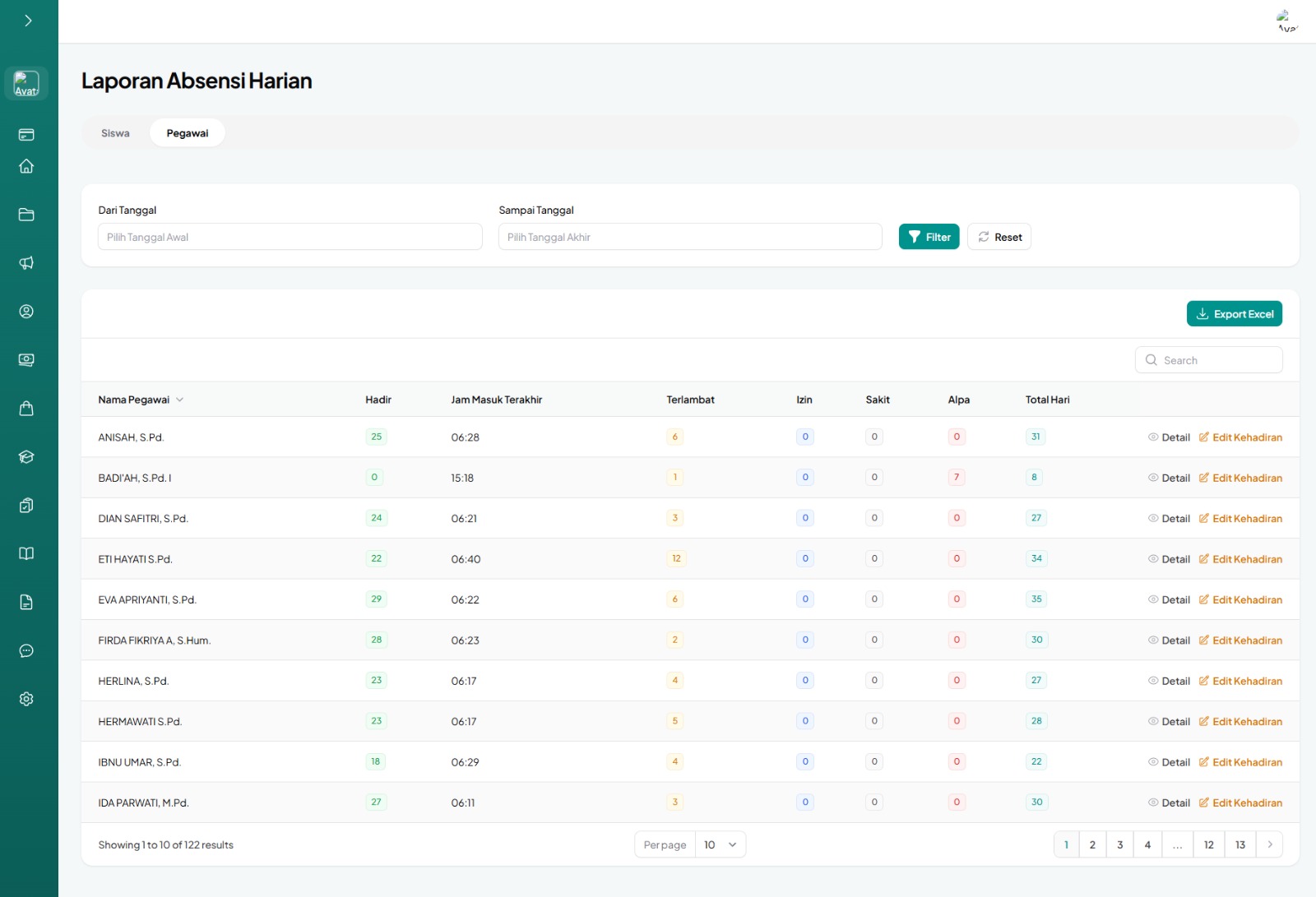The image size is (1316, 897).
Task: Apply the Filter button
Action: pyautogui.click(x=929, y=237)
